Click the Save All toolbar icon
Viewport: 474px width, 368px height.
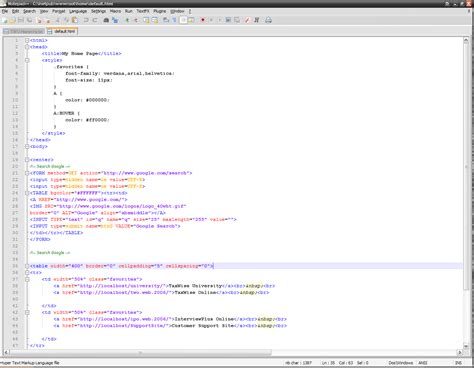click(x=29, y=20)
